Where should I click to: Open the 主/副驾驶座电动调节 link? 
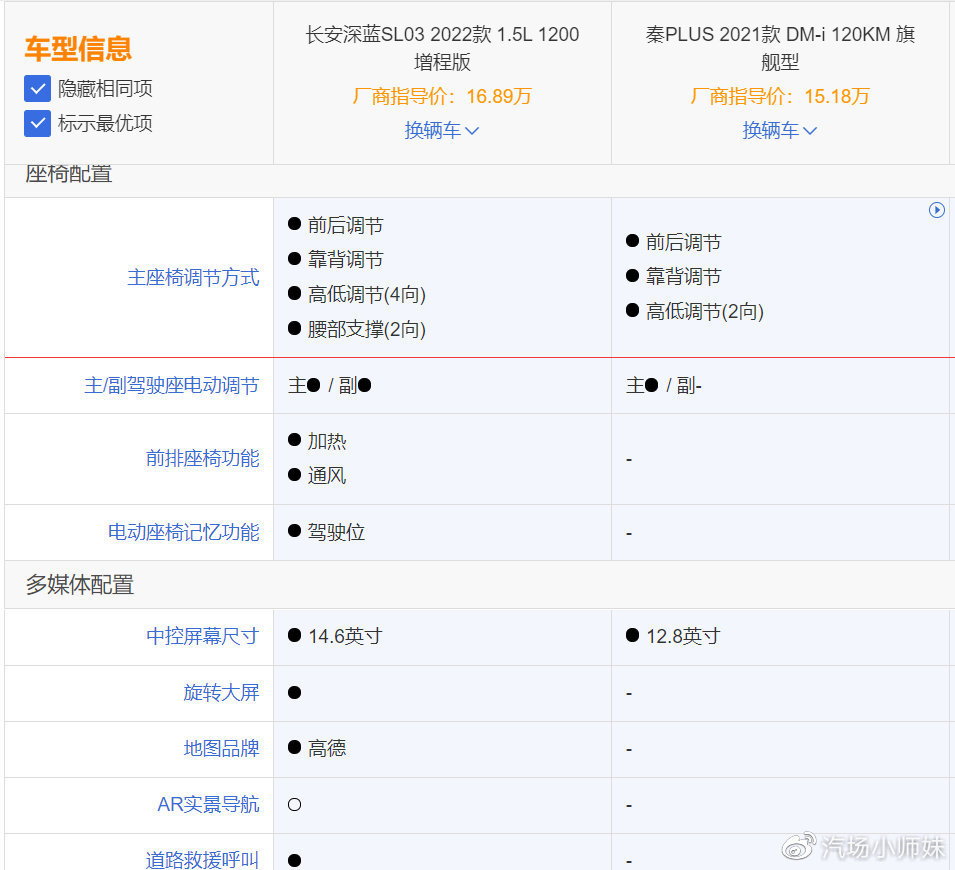[172, 386]
